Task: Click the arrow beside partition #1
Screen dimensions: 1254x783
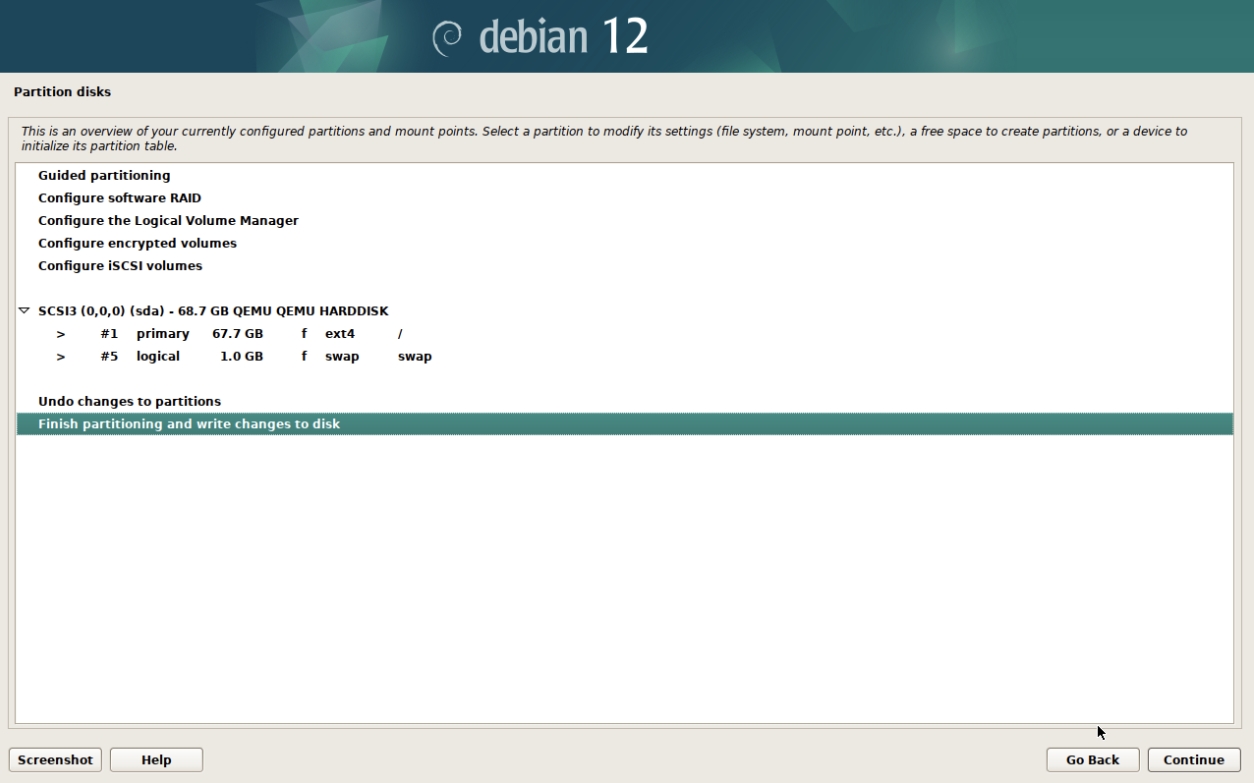Action: (x=61, y=334)
